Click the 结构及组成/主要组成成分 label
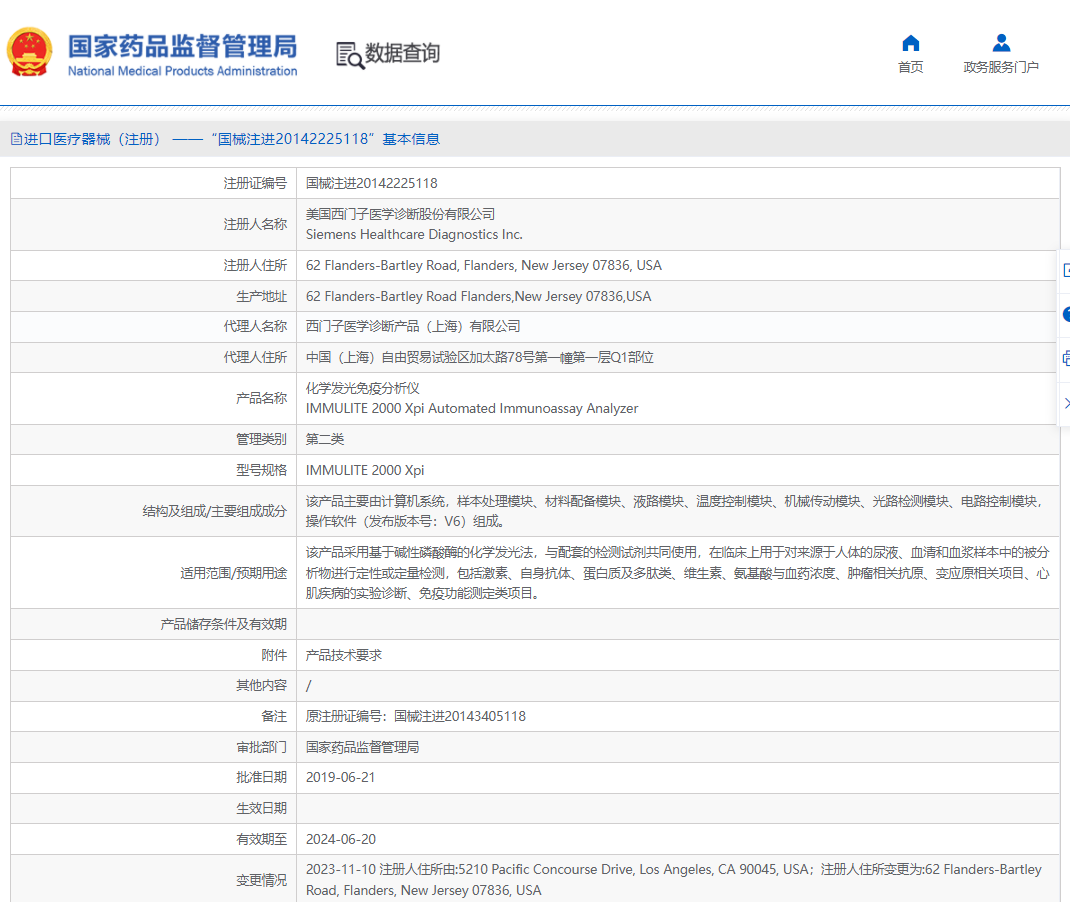The width and height of the screenshot is (1070, 902). tap(214, 511)
